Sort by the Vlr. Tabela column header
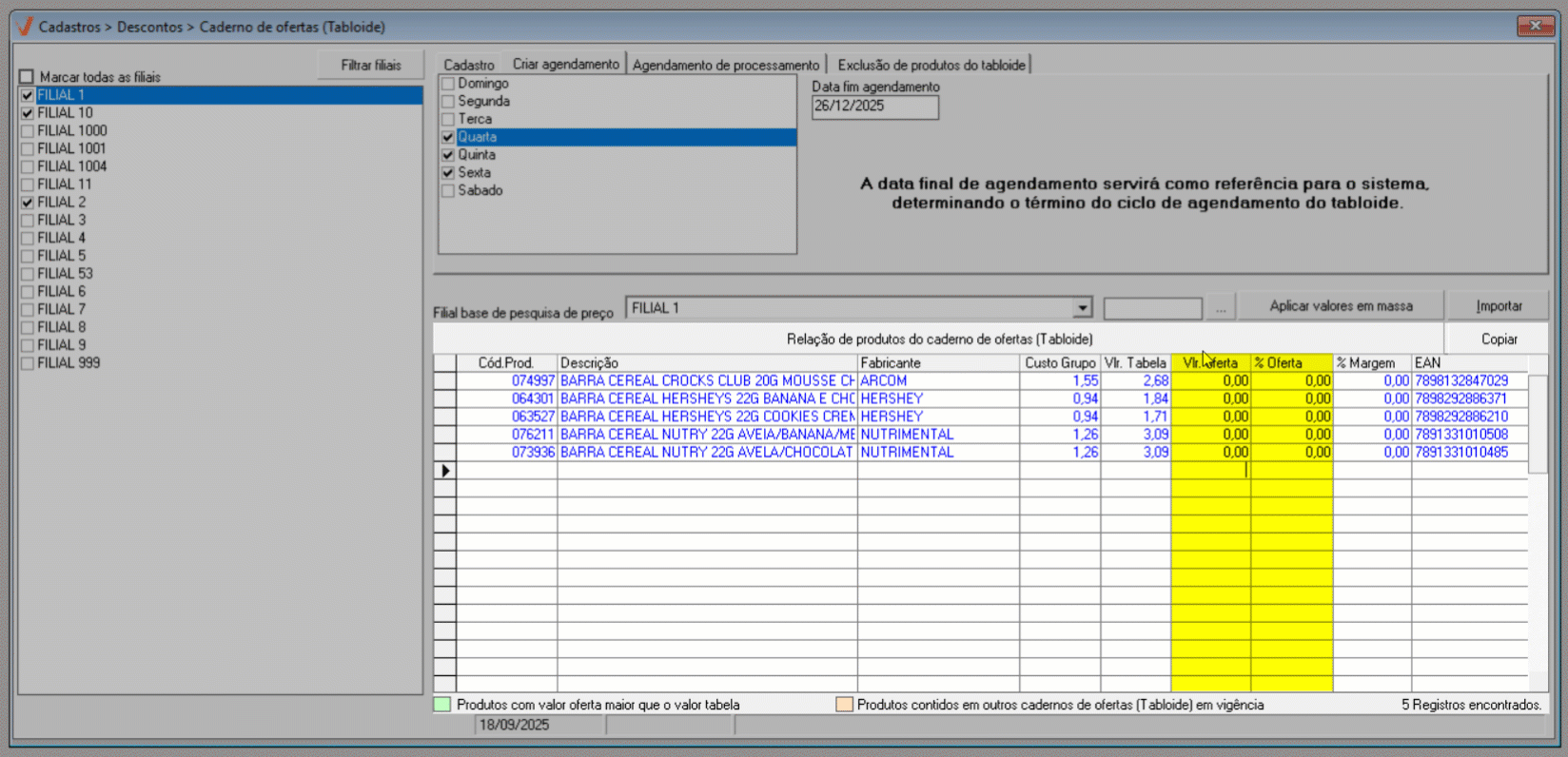This screenshot has width=1568, height=757. pyautogui.click(x=1135, y=363)
